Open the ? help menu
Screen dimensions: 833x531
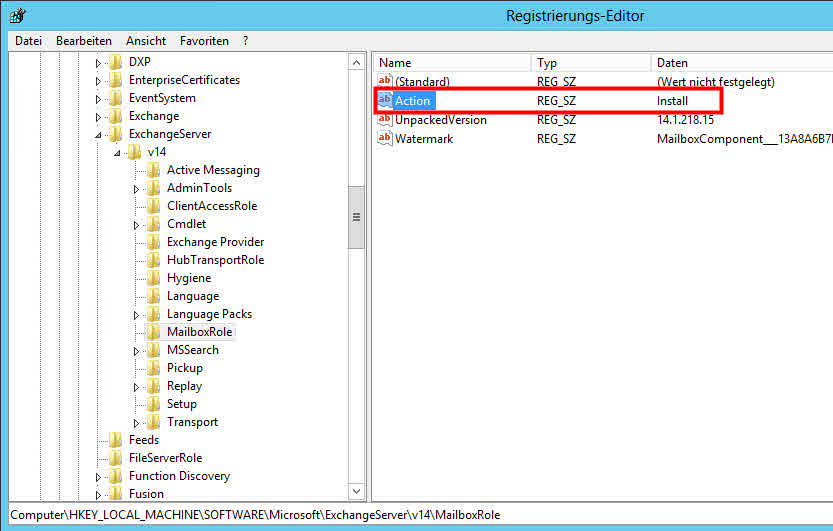pyautogui.click(x=245, y=41)
